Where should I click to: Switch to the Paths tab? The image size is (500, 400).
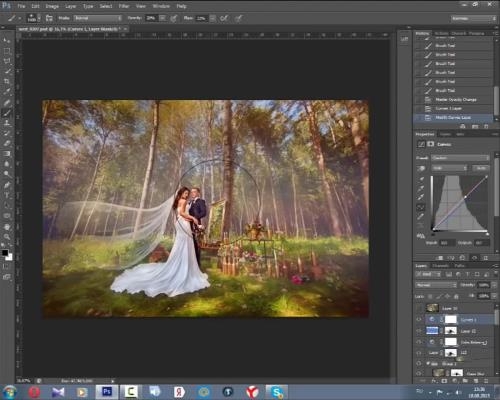459,266
